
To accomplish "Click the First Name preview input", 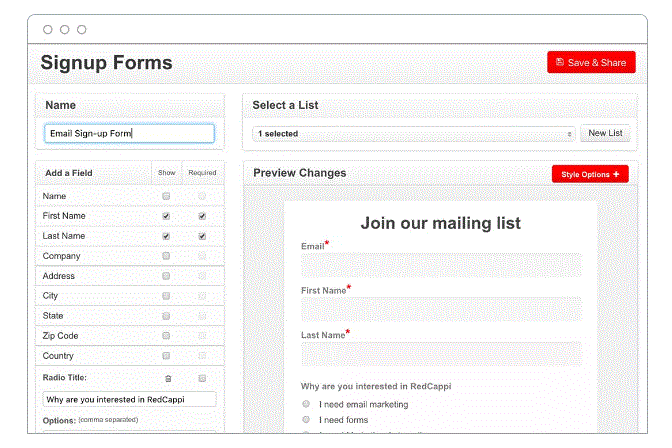I will (x=441, y=309).
